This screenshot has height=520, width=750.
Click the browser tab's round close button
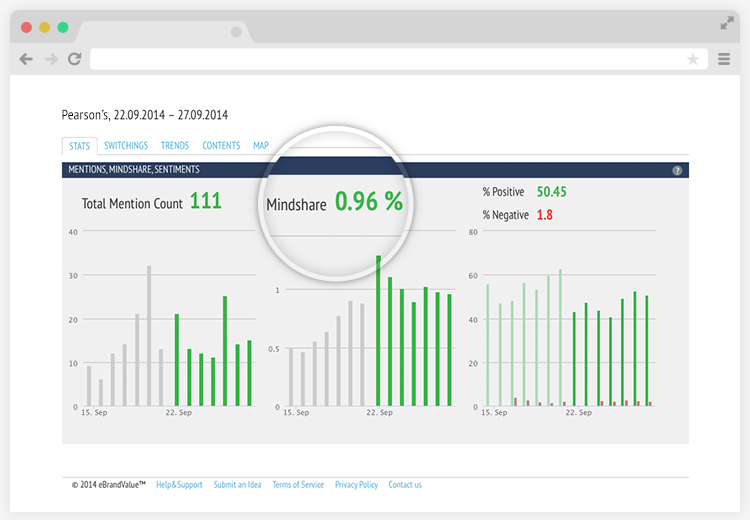pos(236,32)
